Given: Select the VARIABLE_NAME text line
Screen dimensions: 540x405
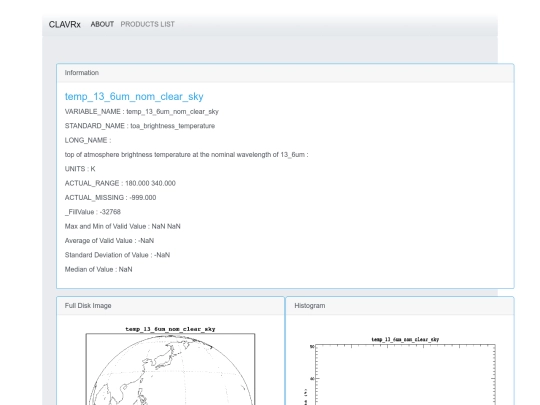Looking at the screenshot, I should tap(142, 112).
